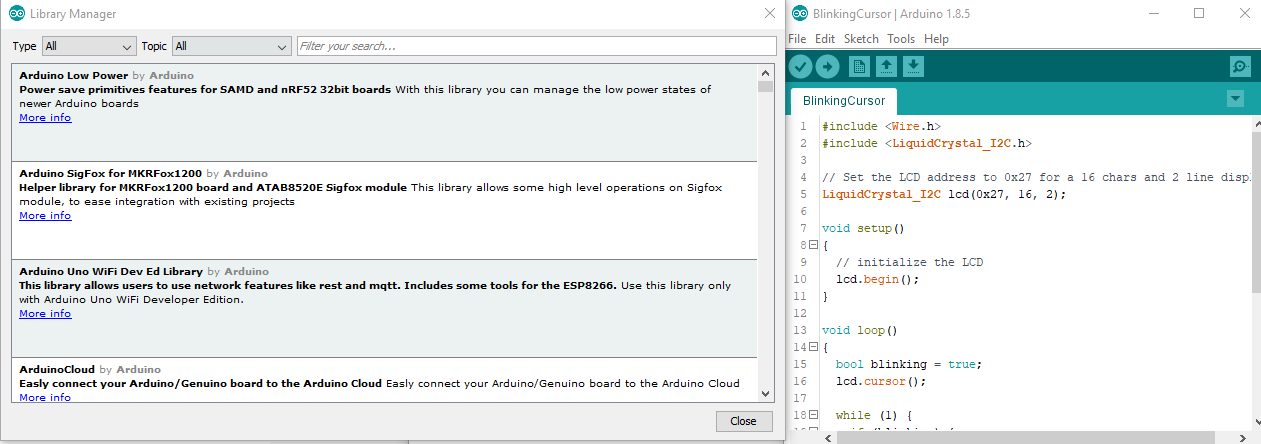Open the File menu
Image resolution: width=1261 pixels, height=444 pixels.
[x=797, y=39]
